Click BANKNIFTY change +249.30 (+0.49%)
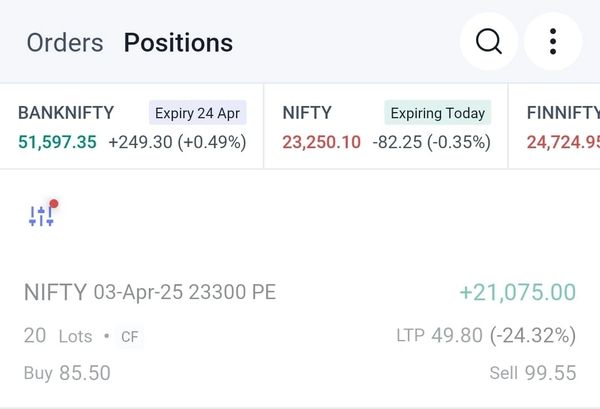The width and height of the screenshot is (600, 409). 177,142
